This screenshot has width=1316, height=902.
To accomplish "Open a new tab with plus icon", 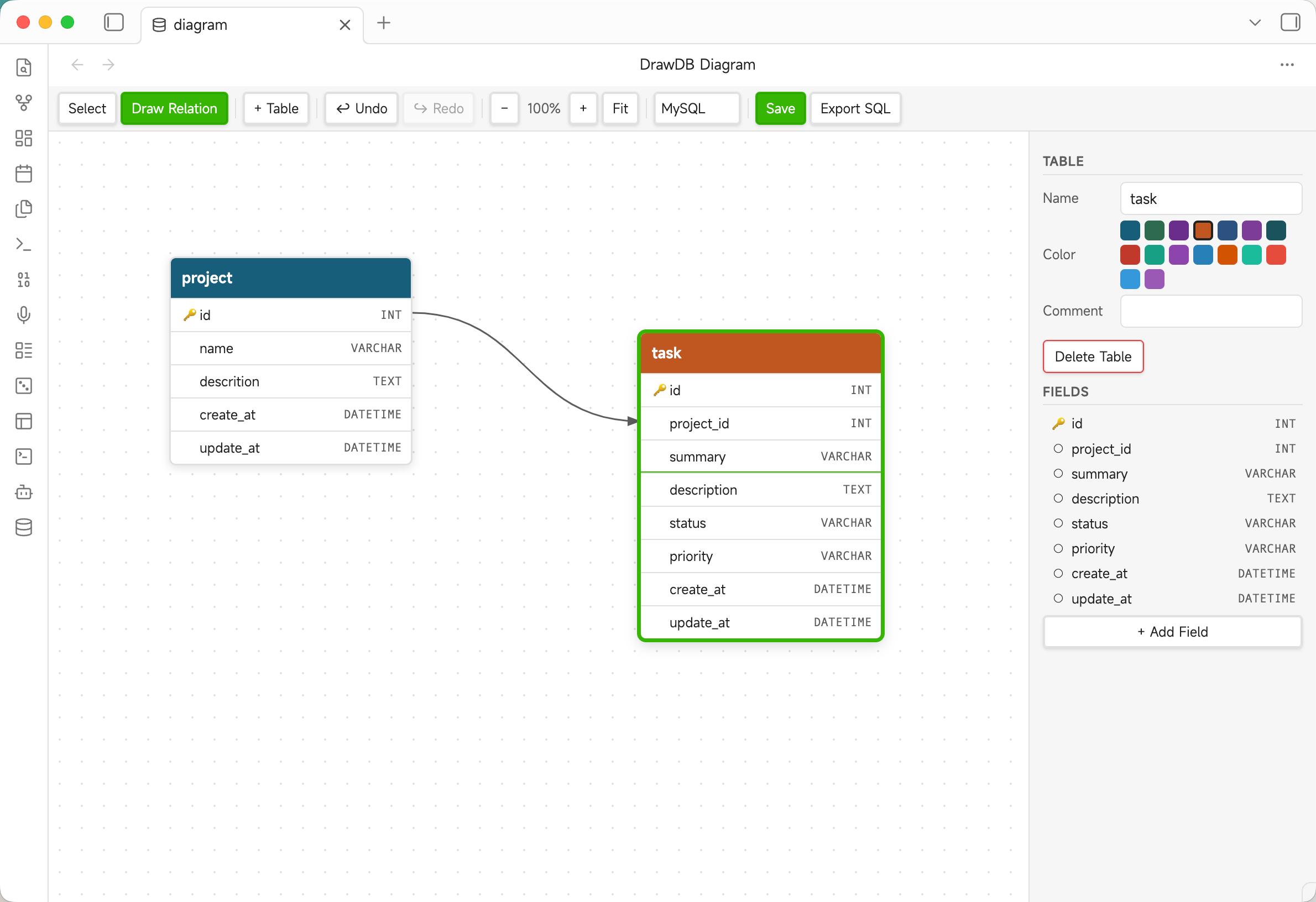I will (x=384, y=23).
